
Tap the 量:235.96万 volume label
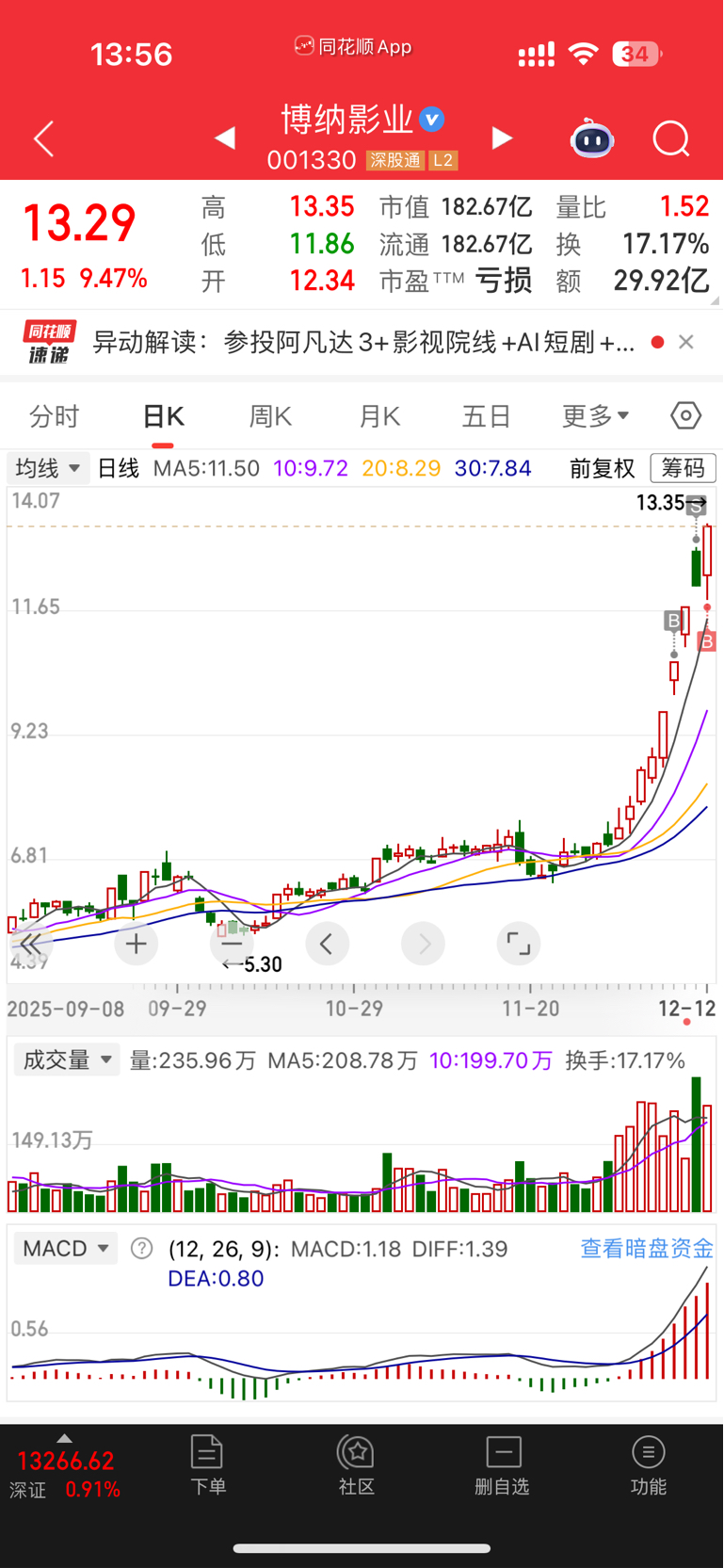[x=192, y=1060]
